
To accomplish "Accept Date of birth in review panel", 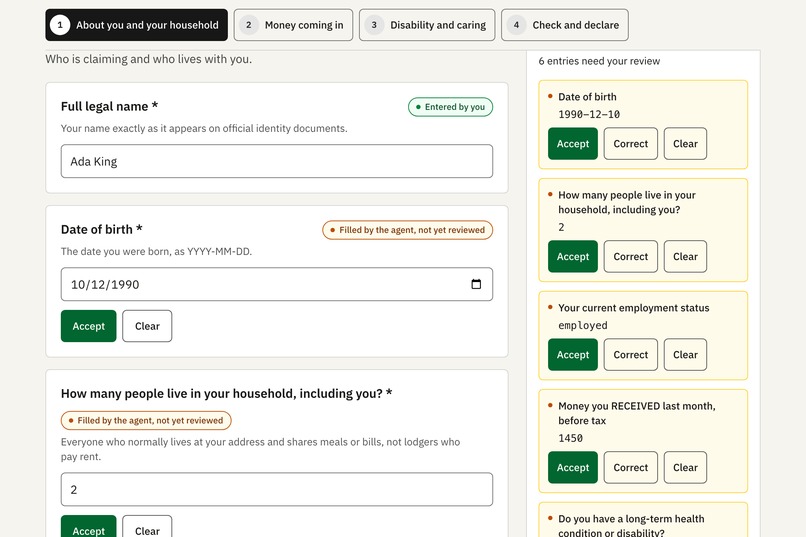I will click(573, 143).
